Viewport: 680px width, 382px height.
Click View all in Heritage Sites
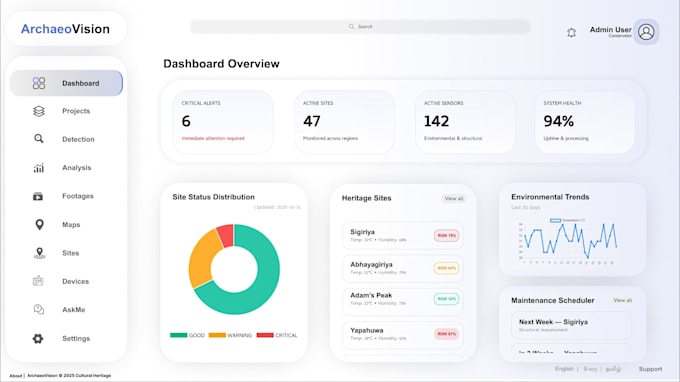coord(454,198)
